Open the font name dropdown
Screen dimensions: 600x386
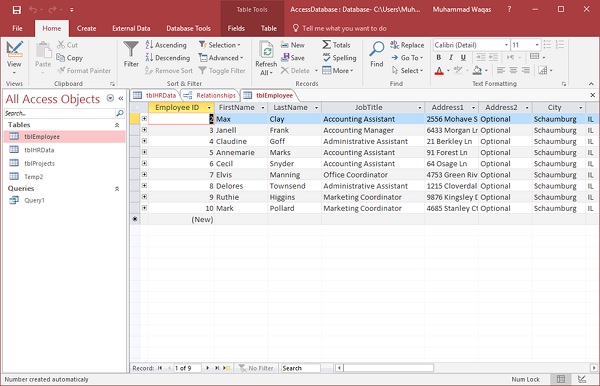click(506, 45)
